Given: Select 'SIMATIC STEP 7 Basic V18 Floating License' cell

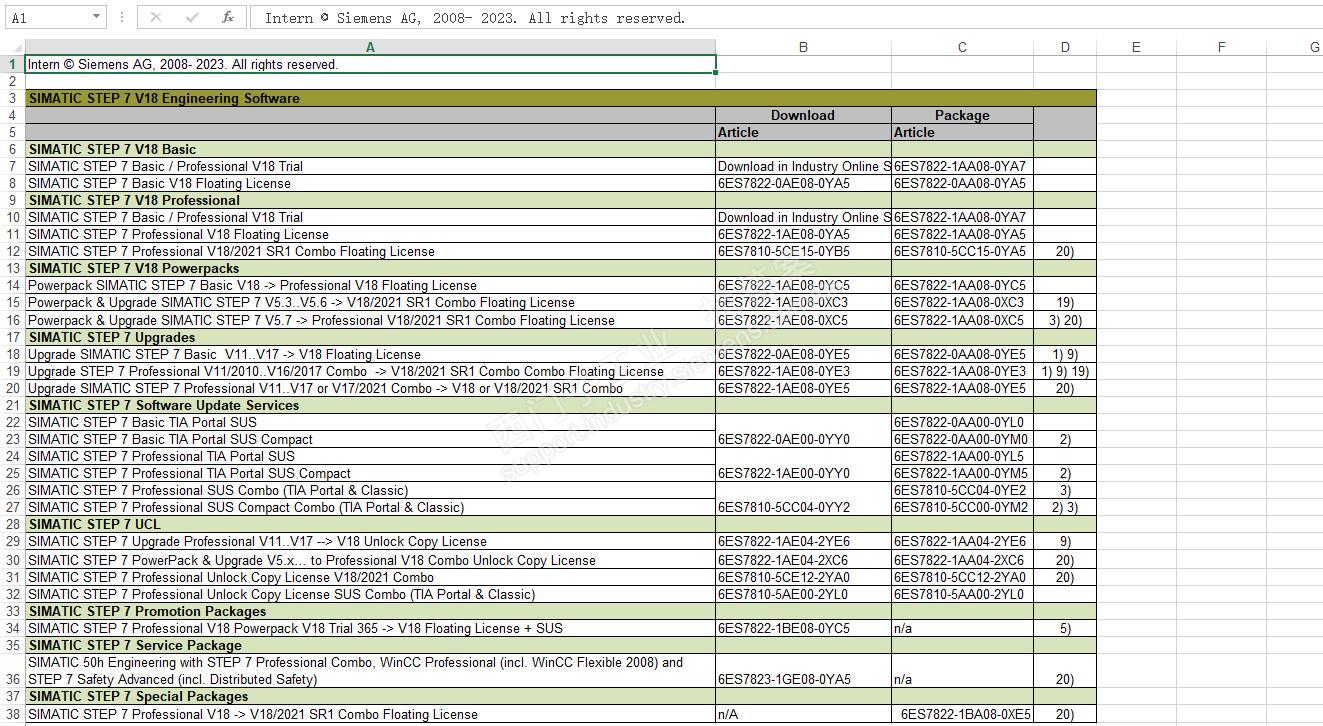Looking at the screenshot, I should click(370, 183).
